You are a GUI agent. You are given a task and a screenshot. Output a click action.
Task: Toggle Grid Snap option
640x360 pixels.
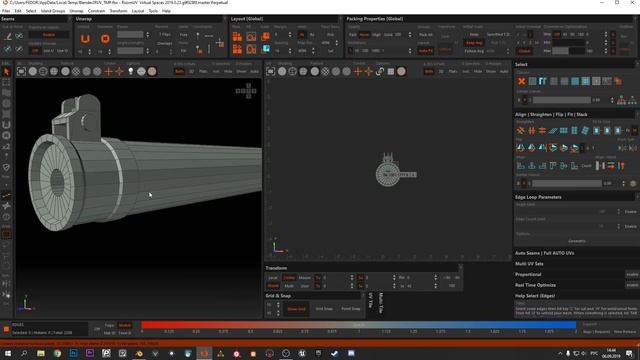point(324,309)
